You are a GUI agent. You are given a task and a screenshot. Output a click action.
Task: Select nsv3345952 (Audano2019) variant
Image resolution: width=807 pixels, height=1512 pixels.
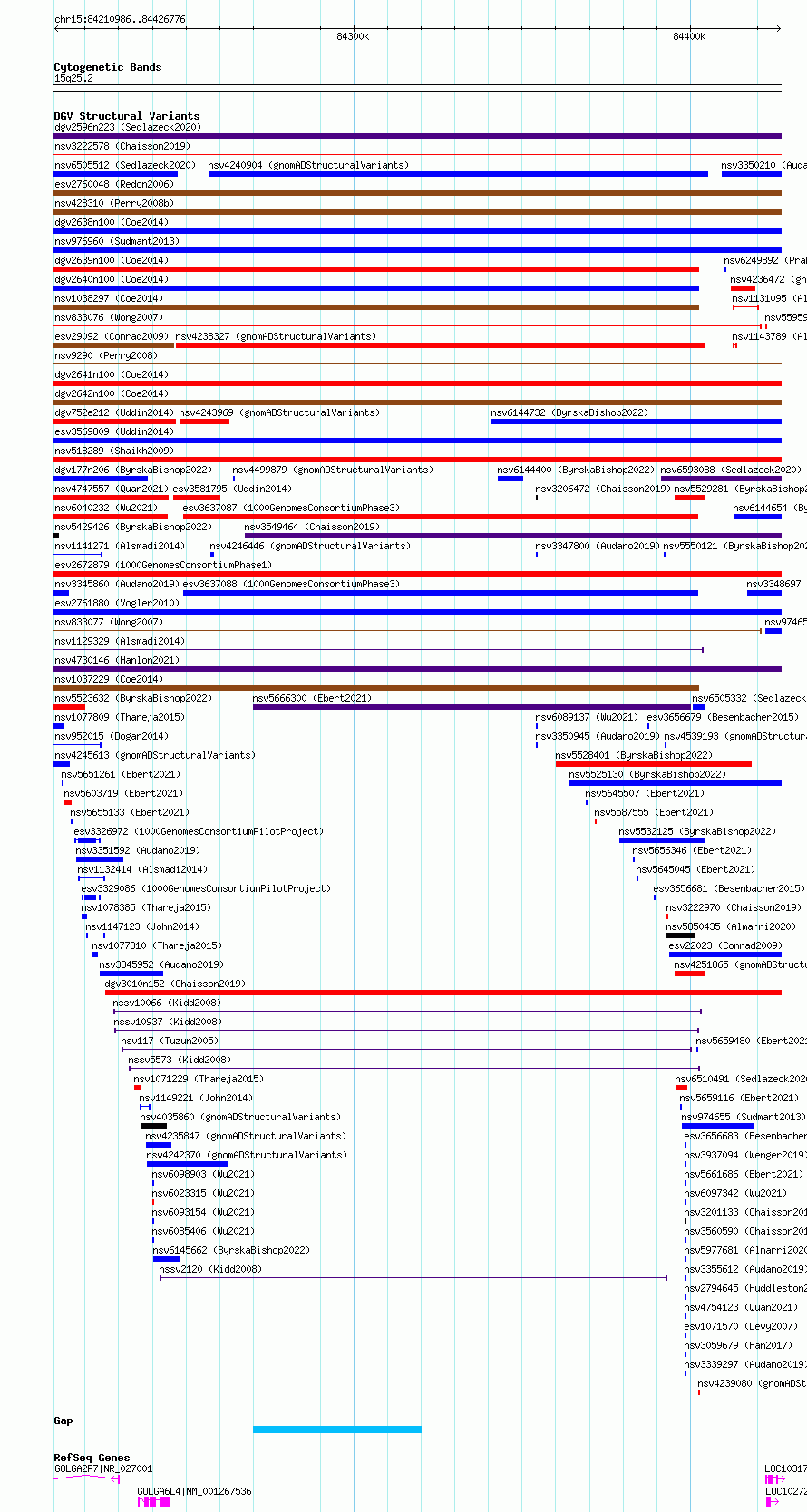coord(161,965)
